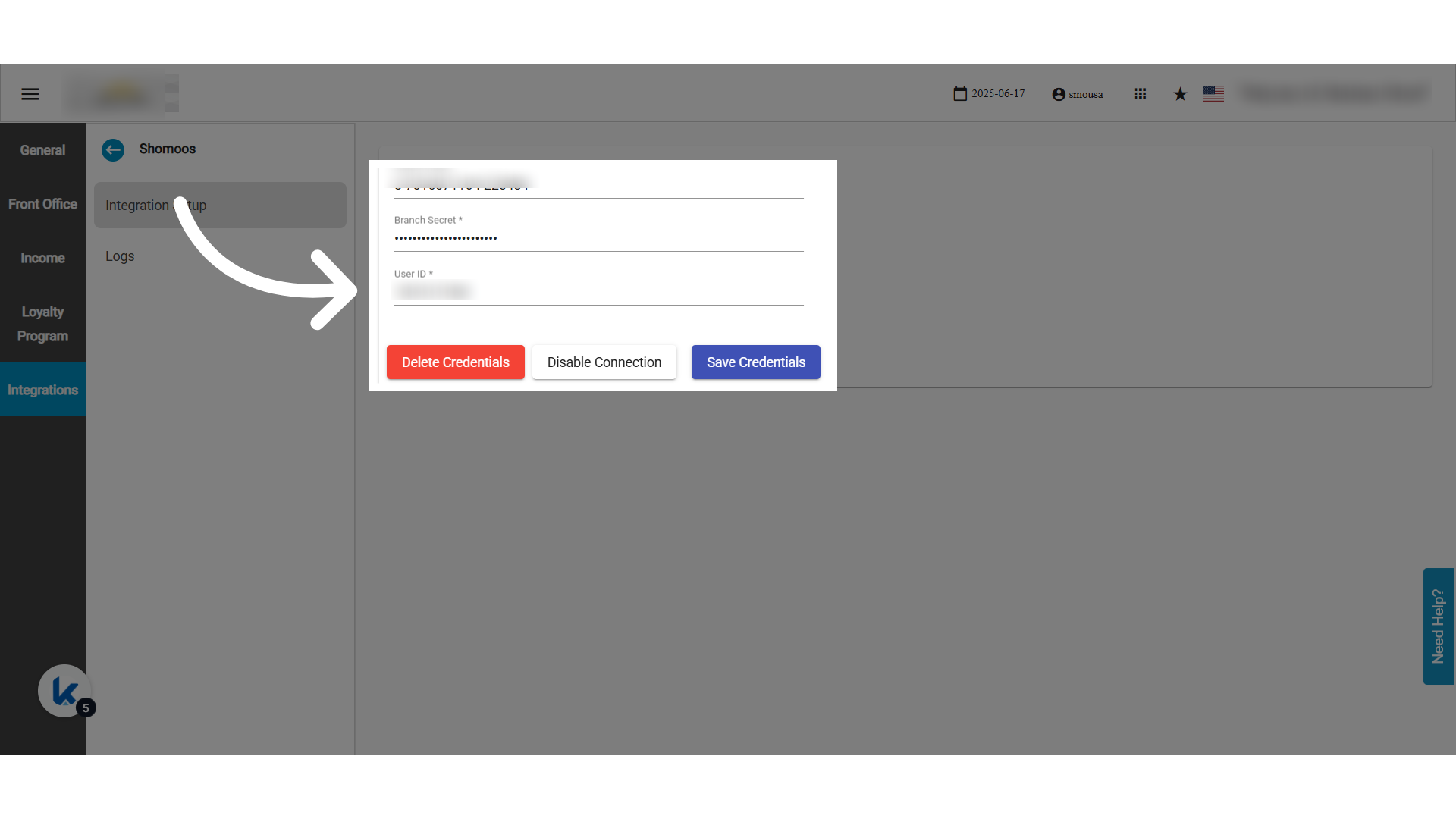
Task: Open the apps grid launcher
Action: coord(1141,94)
